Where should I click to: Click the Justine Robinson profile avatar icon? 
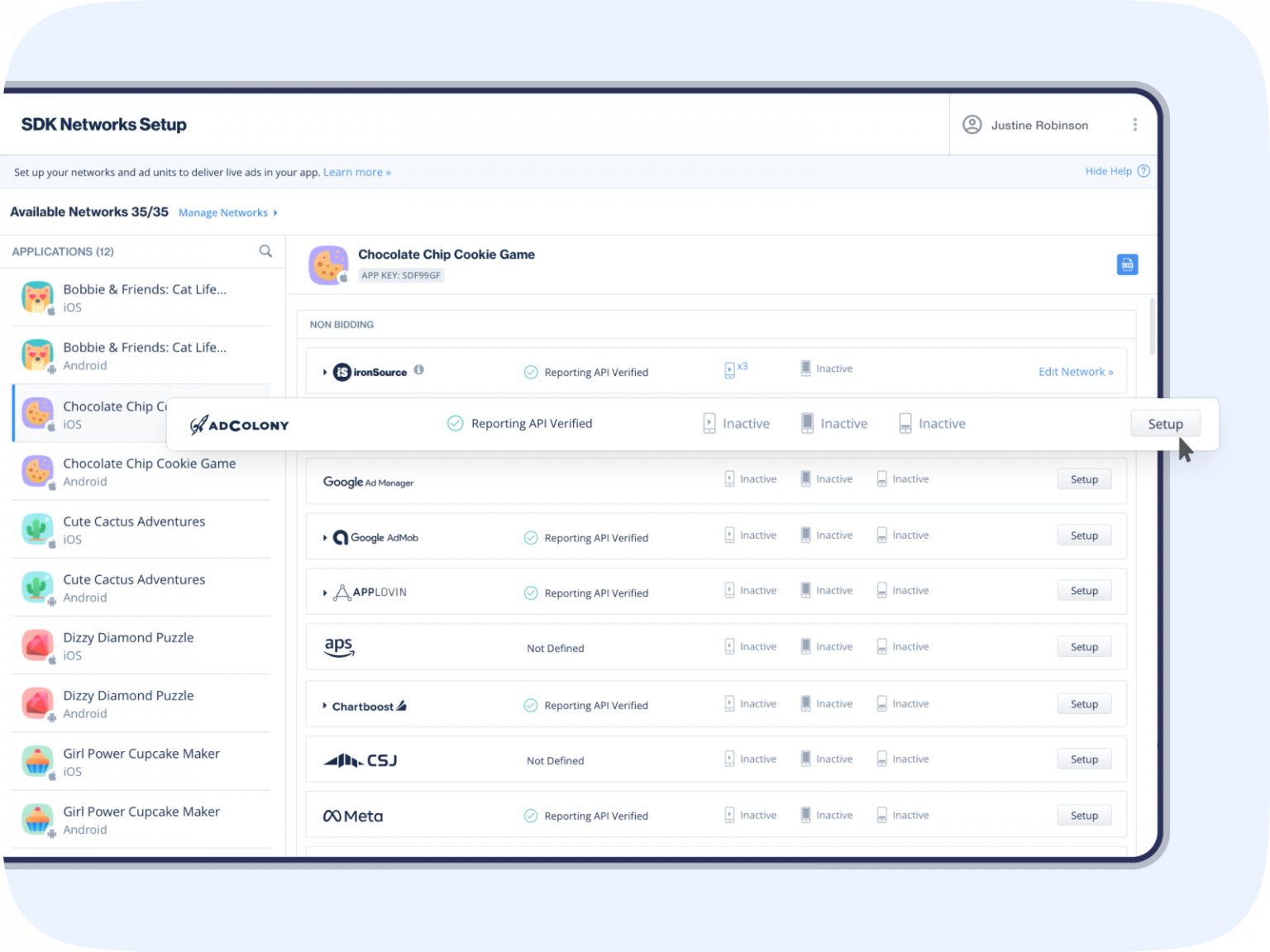pos(972,125)
